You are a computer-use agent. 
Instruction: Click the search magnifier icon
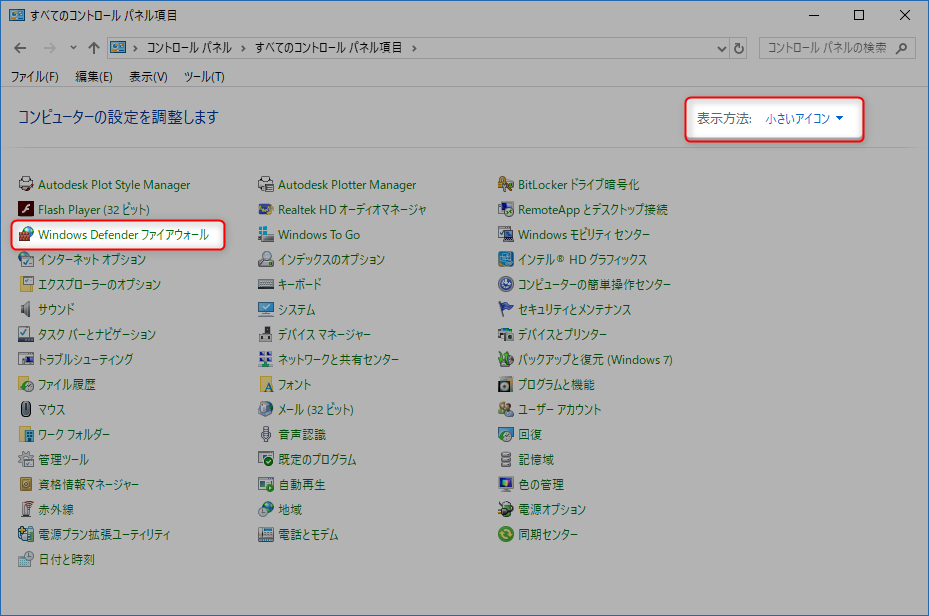pos(902,48)
